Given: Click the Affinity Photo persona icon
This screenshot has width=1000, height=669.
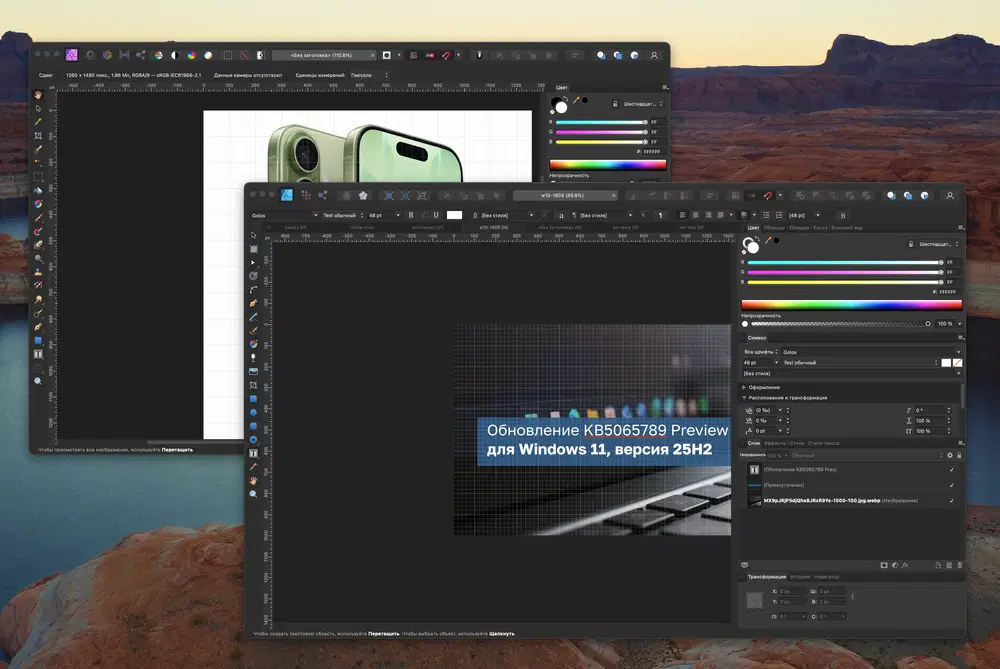Looking at the screenshot, I should [x=72, y=55].
